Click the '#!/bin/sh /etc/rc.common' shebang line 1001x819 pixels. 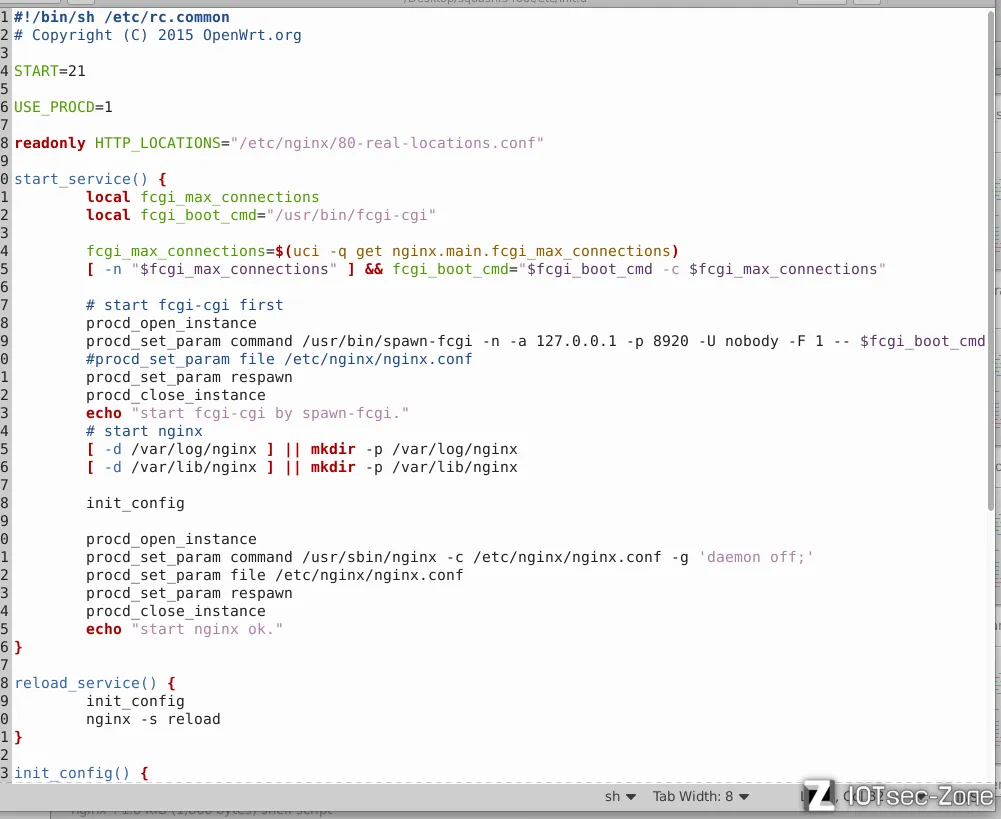tap(121, 17)
